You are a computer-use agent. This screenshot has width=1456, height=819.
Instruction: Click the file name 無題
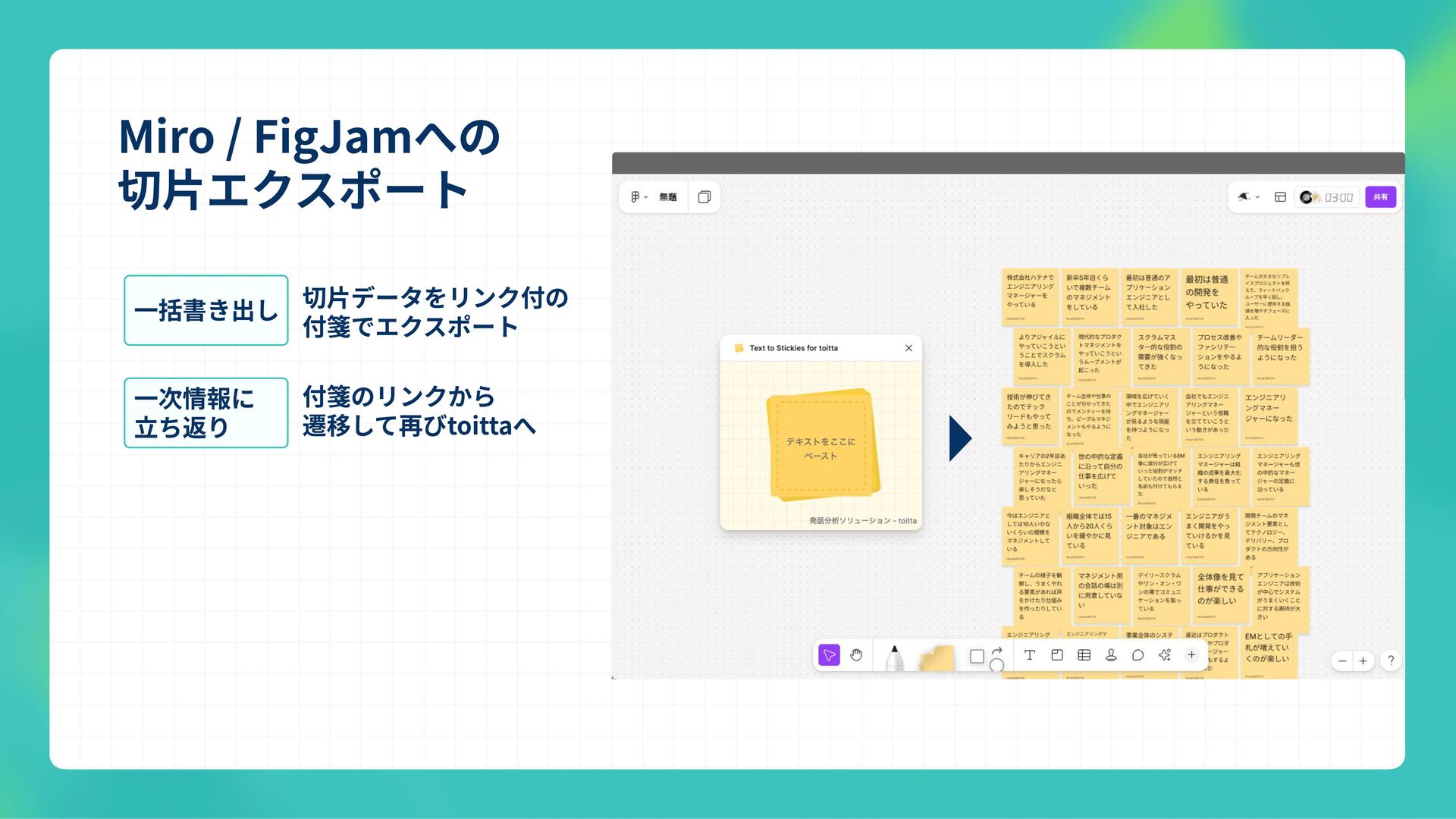[x=667, y=197]
